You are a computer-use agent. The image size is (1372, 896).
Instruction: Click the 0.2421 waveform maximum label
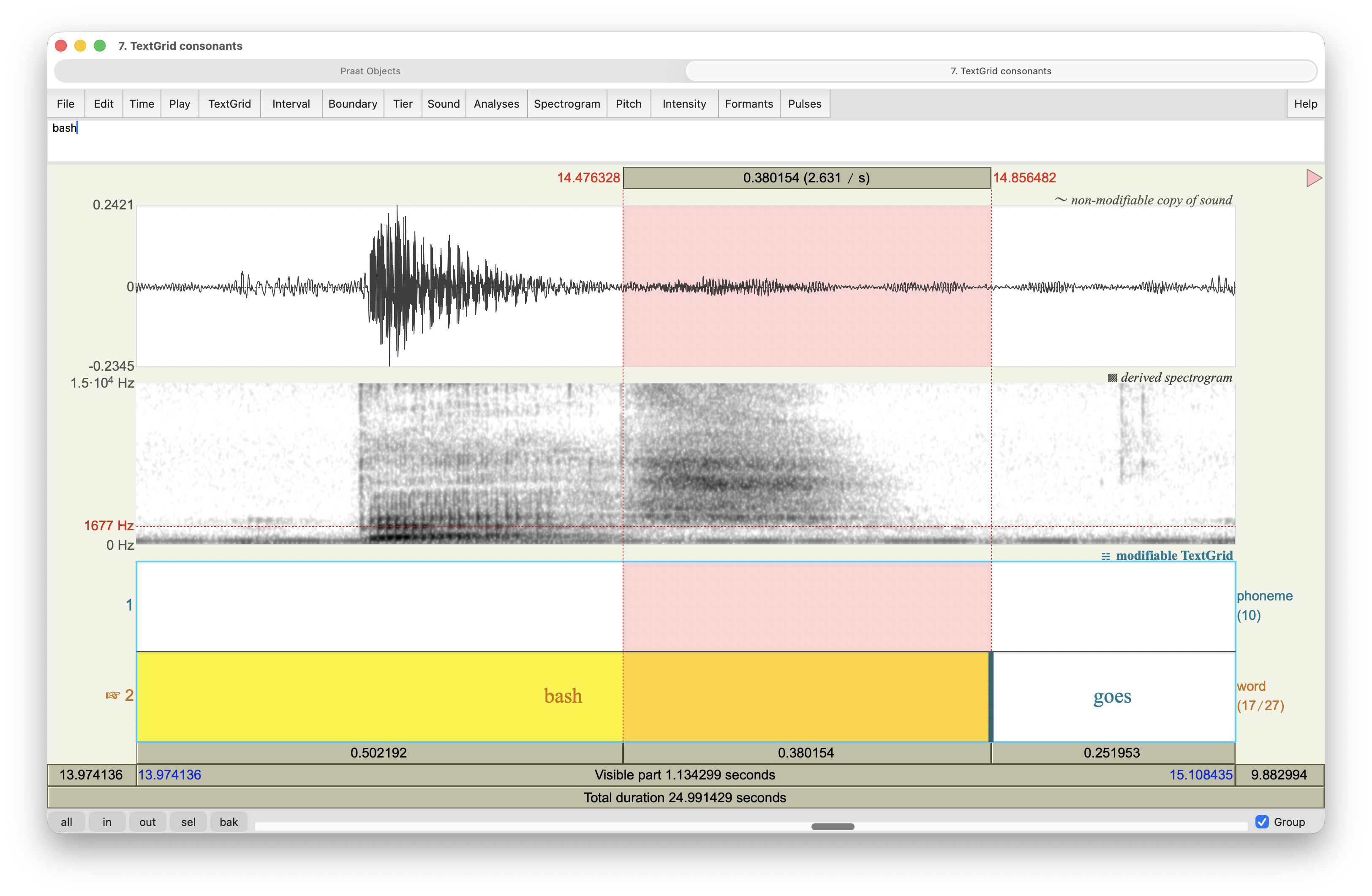[x=113, y=205]
